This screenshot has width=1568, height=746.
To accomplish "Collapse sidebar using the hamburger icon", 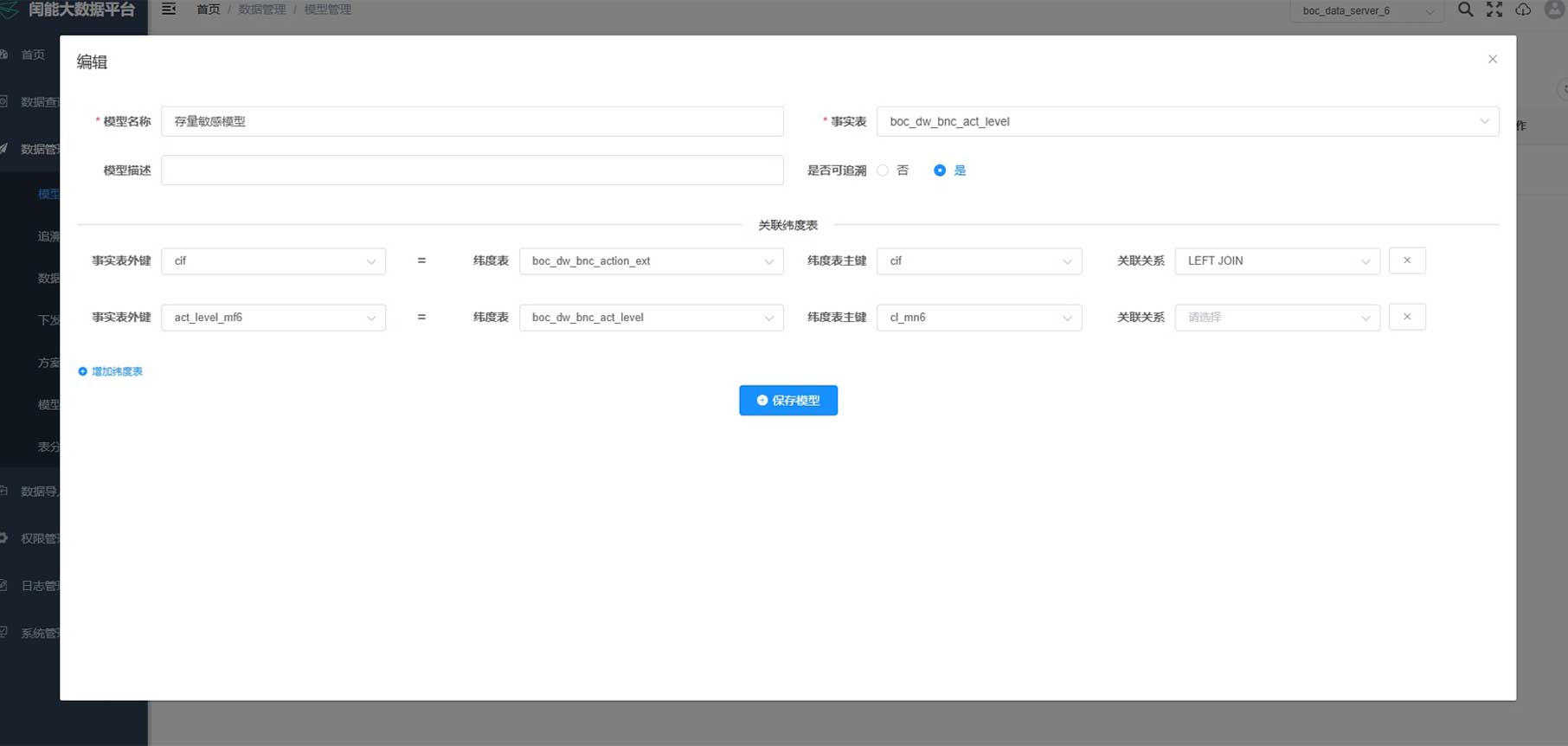I will 169,10.
